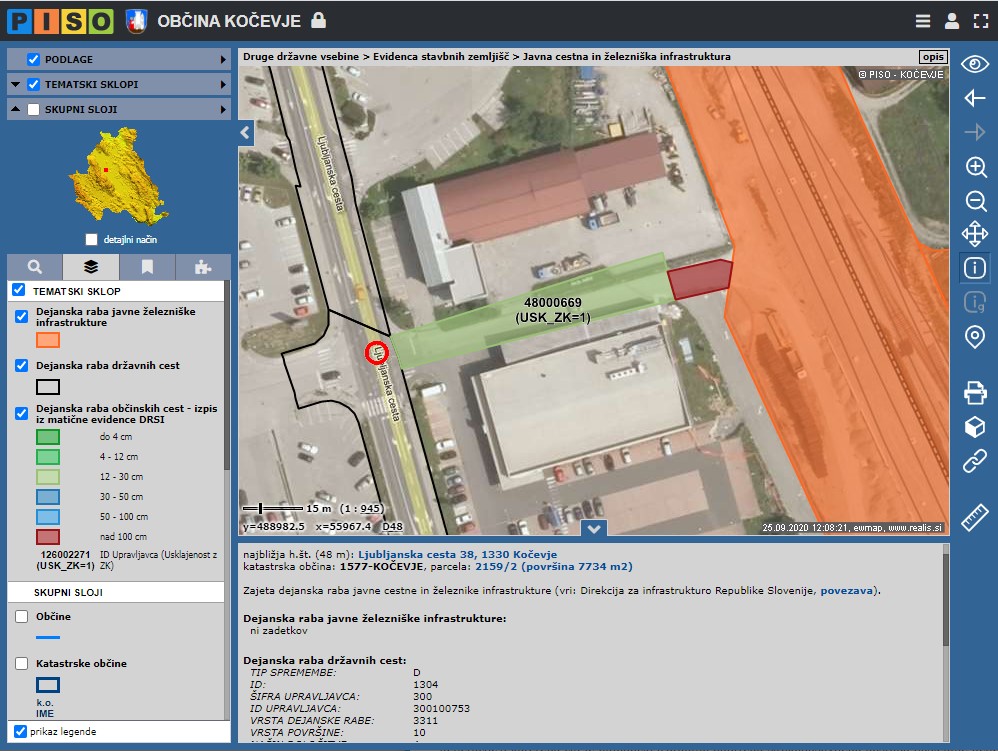Uncheck Dejanska raba državnih cest layer
Screen dimensions: 998x751
(22, 366)
